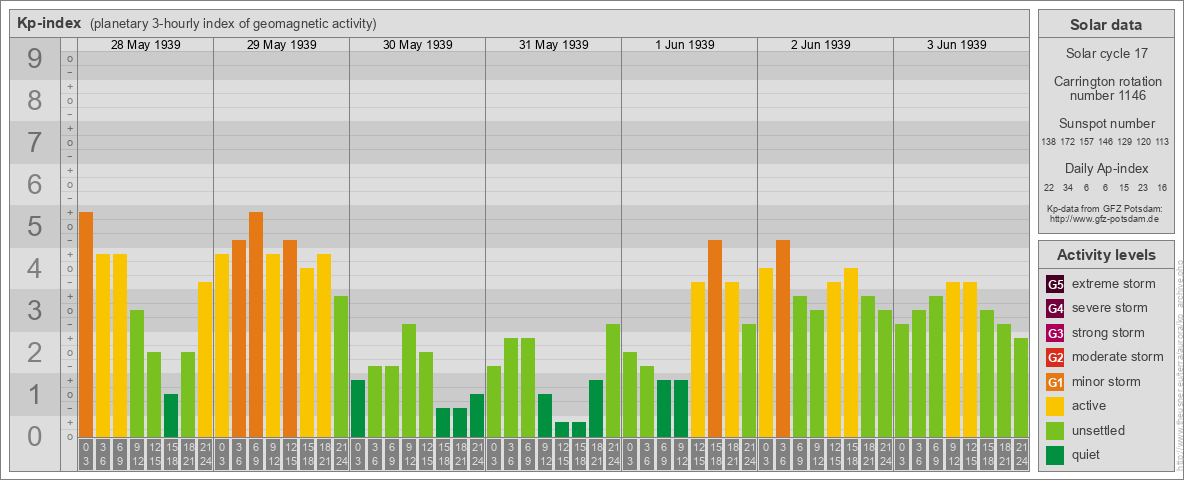Image resolution: width=1184 pixels, height=480 pixels.
Task: Click daily Ap-index value 15
Action: tap(1125, 187)
